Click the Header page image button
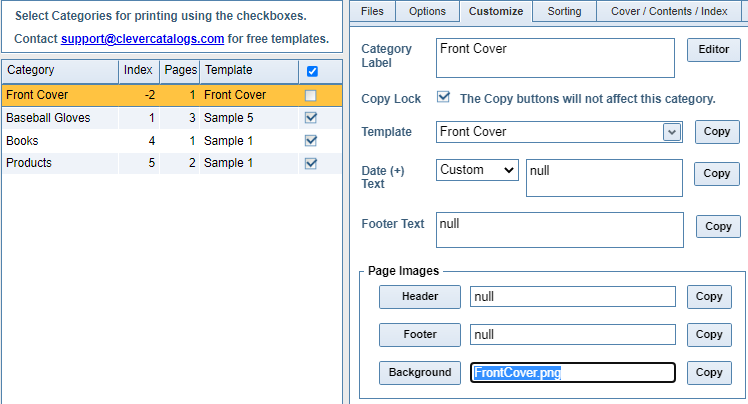 (x=420, y=297)
